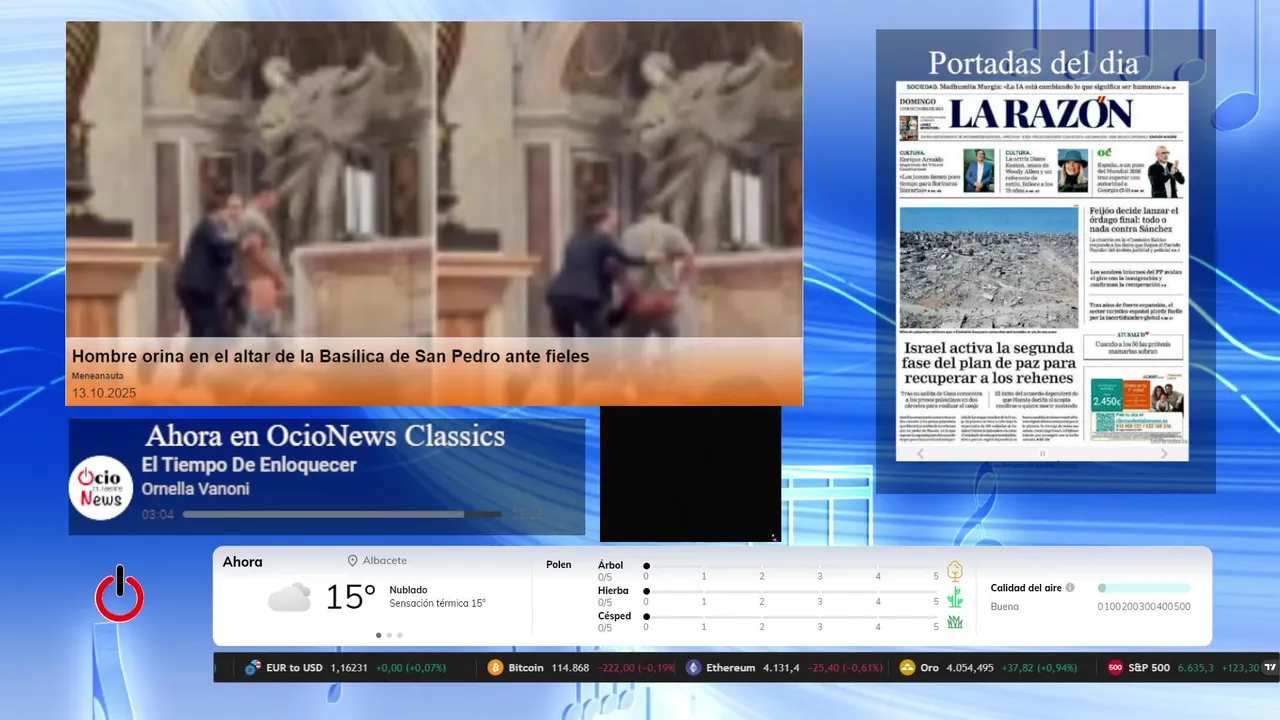Click the 'Buena' air quality value
The height and width of the screenshot is (720, 1280).
click(1005, 607)
